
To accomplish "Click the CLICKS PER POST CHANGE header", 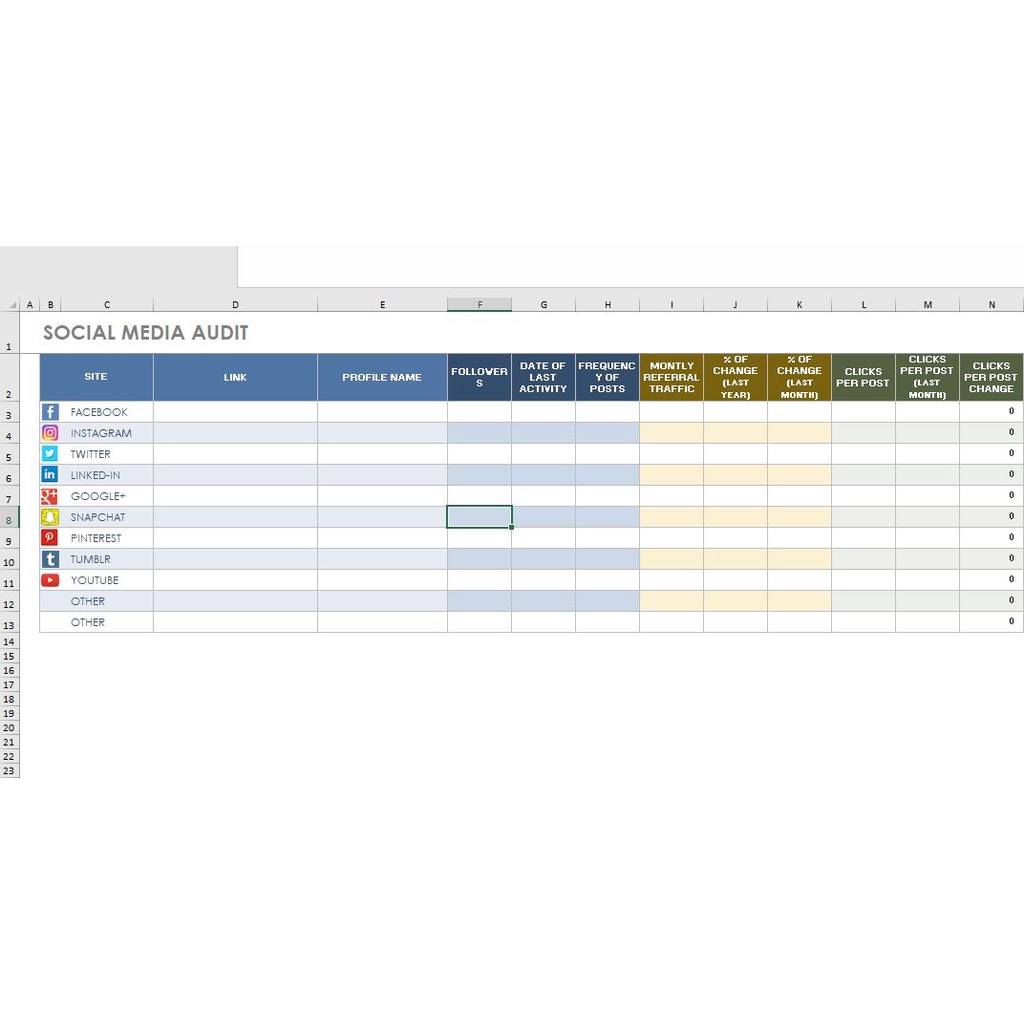I will [991, 377].
